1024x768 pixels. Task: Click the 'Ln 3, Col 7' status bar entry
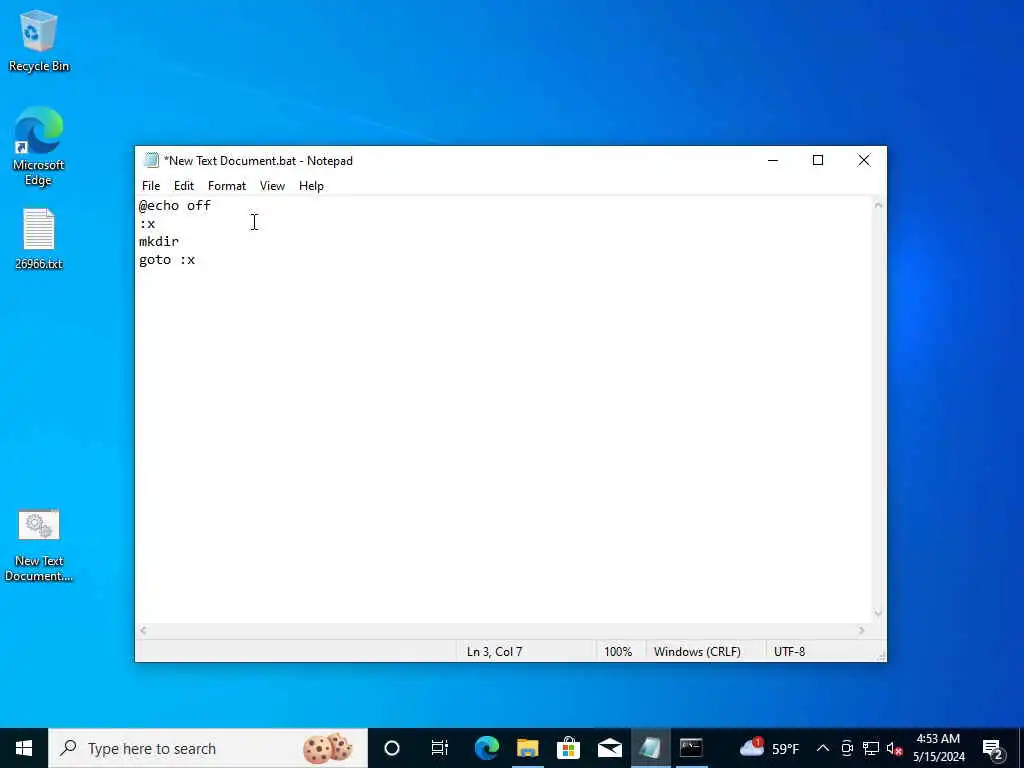[494, 652]
